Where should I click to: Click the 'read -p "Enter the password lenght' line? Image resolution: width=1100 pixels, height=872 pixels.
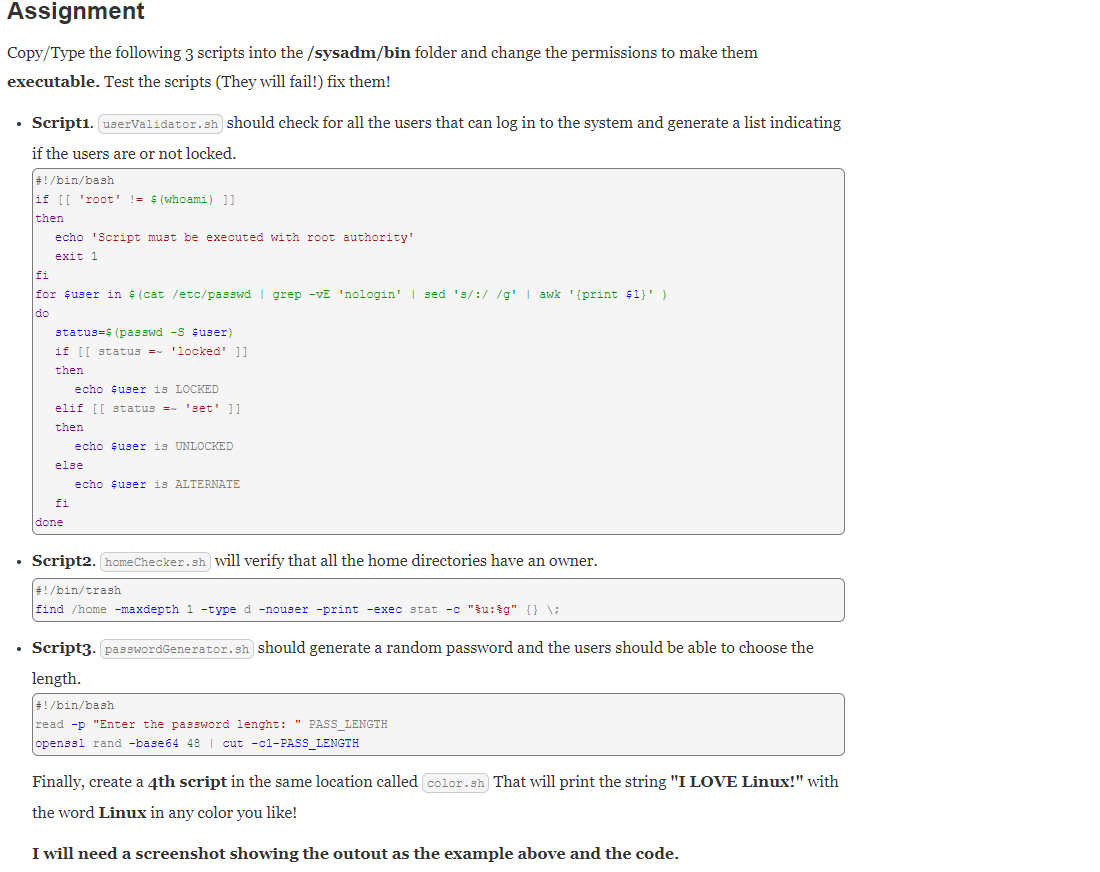point(211,725)
